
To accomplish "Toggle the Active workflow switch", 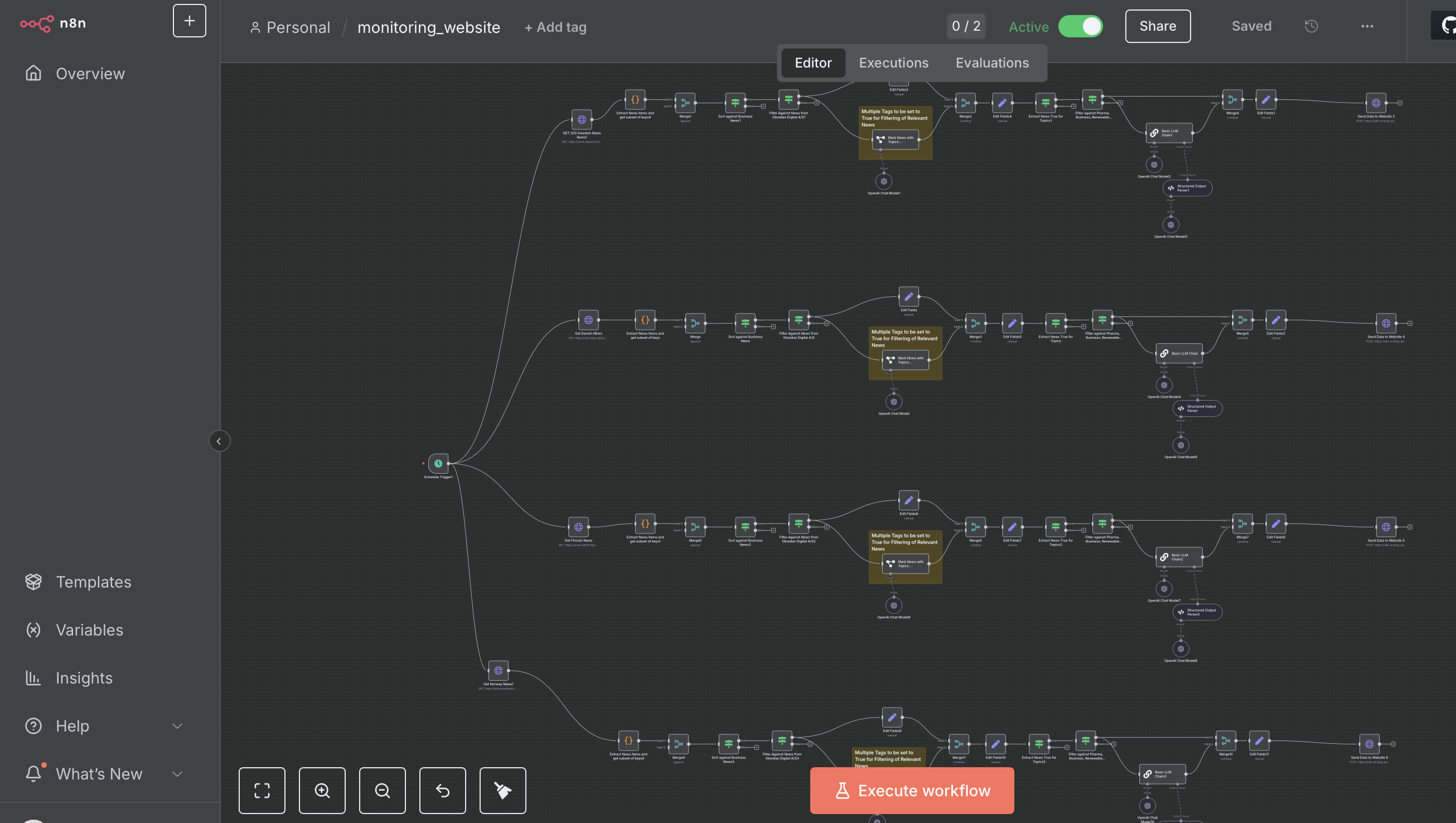I will pos(1080,26).
